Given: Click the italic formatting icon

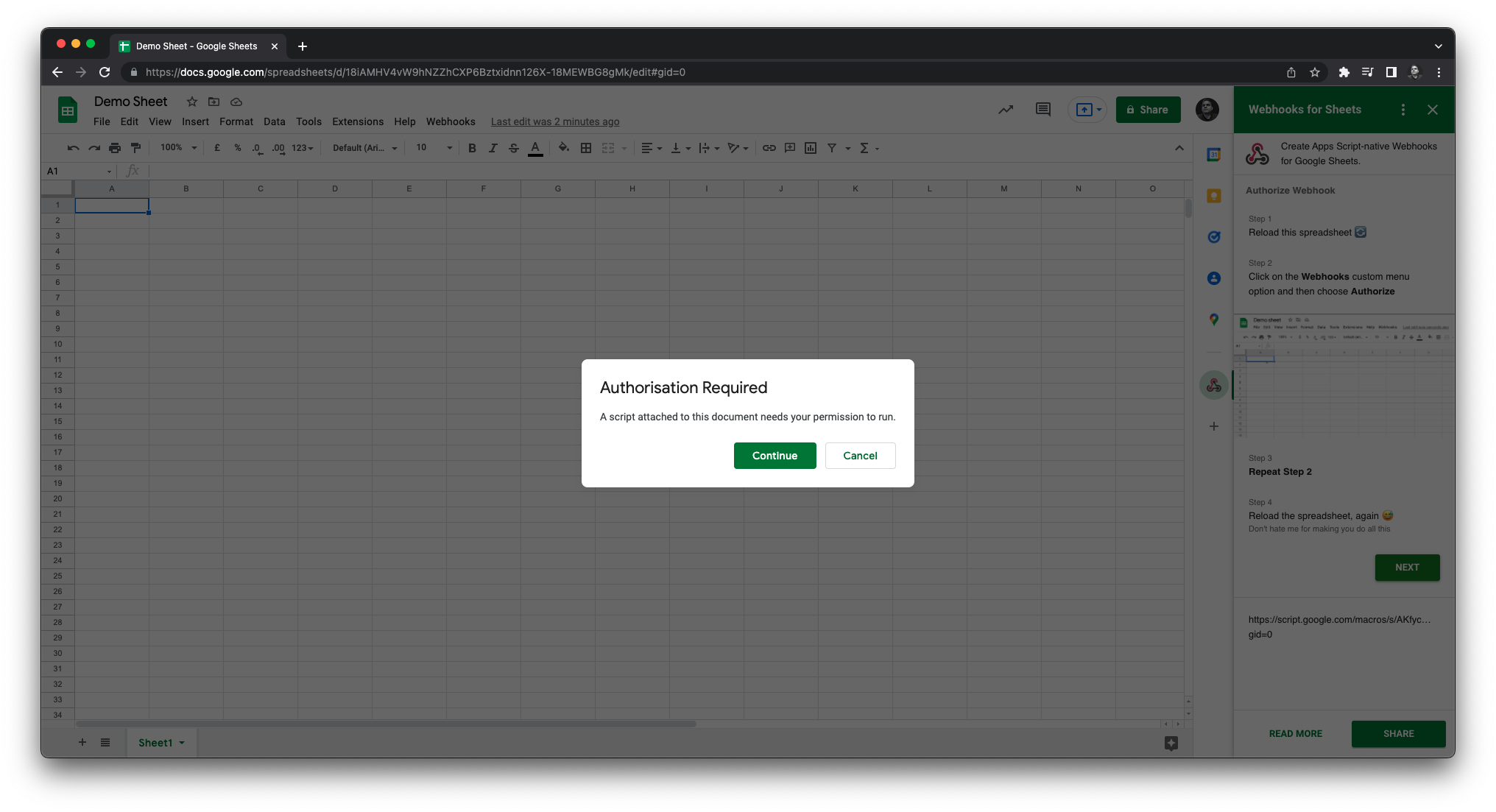Looking at the screenshot, I should pyautogui.click(x=492, y=148).
